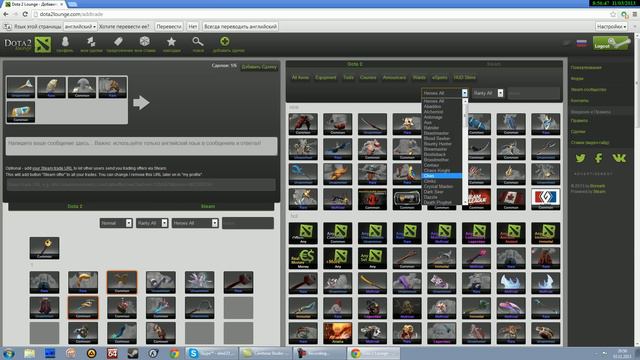Select the red-blue logo on white item
Screen dimensions: 640x360
pyautogui.click(x=546, y=199)
